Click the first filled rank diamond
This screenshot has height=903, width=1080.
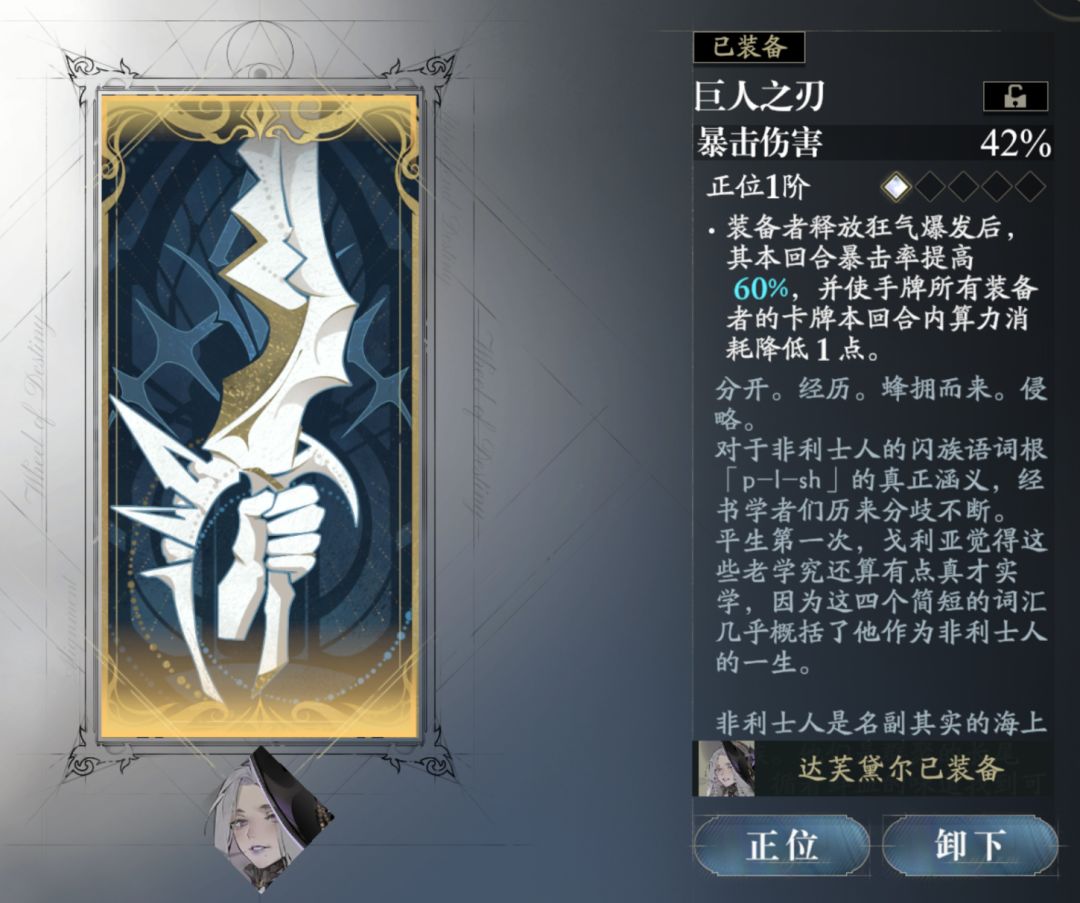895,186
